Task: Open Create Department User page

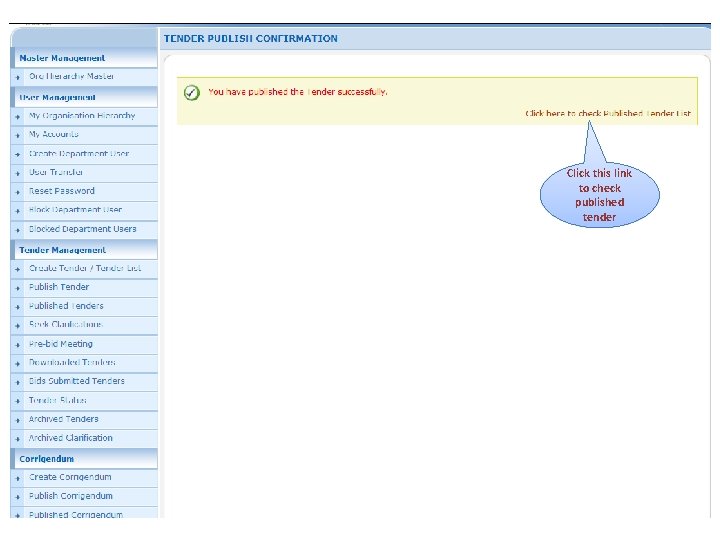Action: tap(79, 153)
